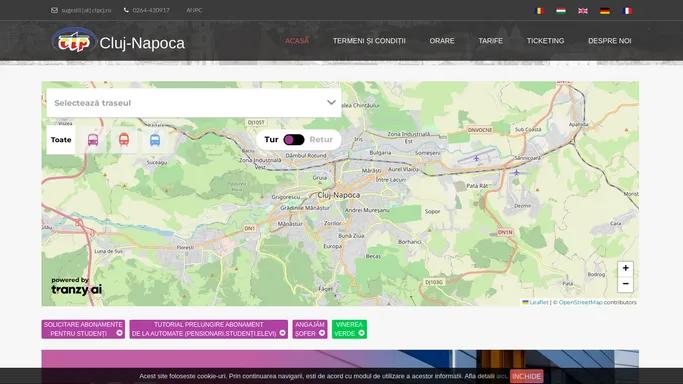
Task: Toggle Tur/Retur direction switch
Action: coord(294,140)
